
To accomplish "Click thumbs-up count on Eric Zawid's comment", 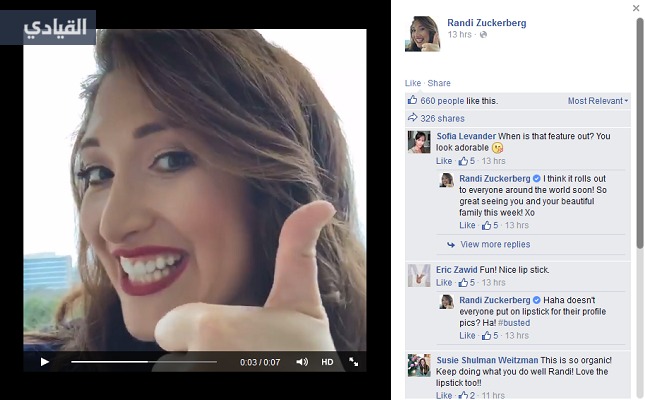I will [x=467, y=283].
